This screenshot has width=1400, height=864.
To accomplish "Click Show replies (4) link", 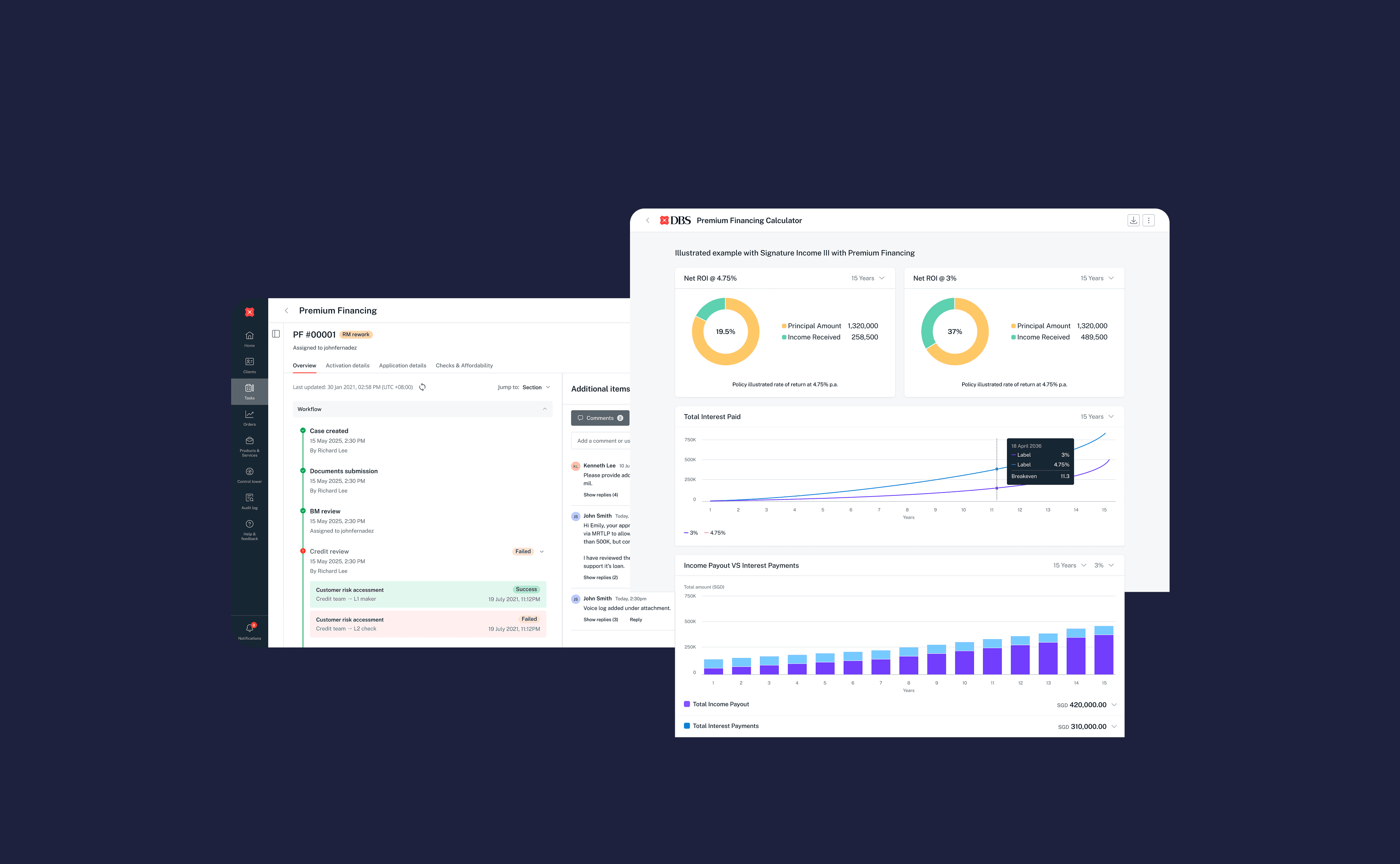I will [600, 495].
